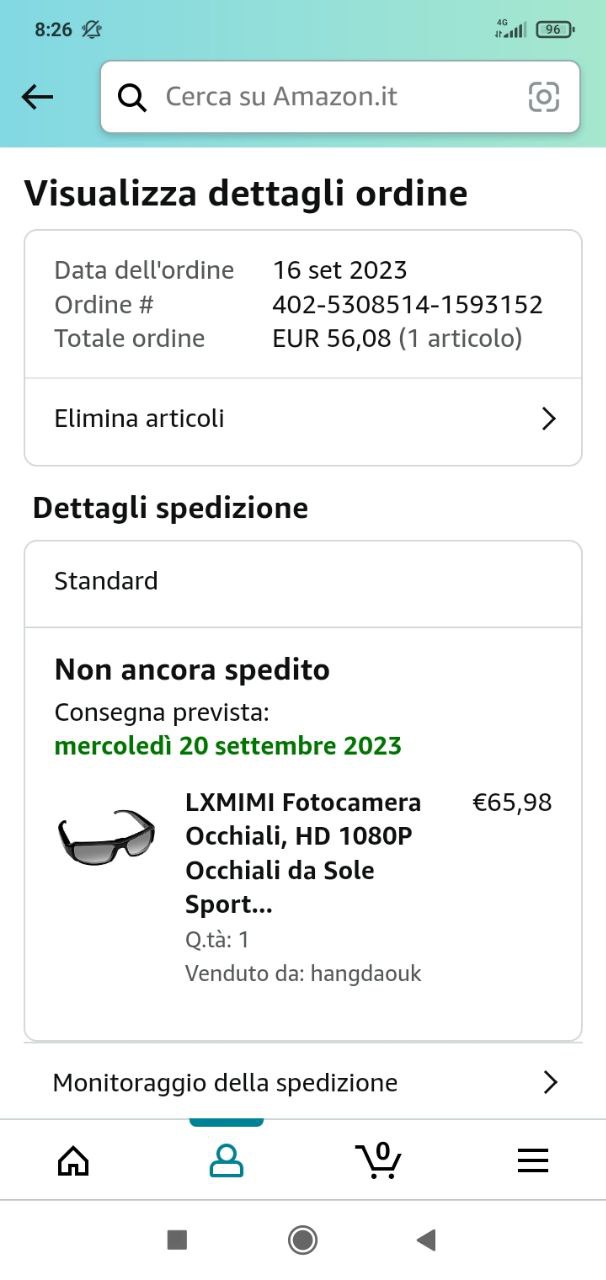Image resolution: width=606 pixels, height=1280 pixels.
Task: Expand Monitoraggio della spedizione chevron
Action: [549, 1082]
